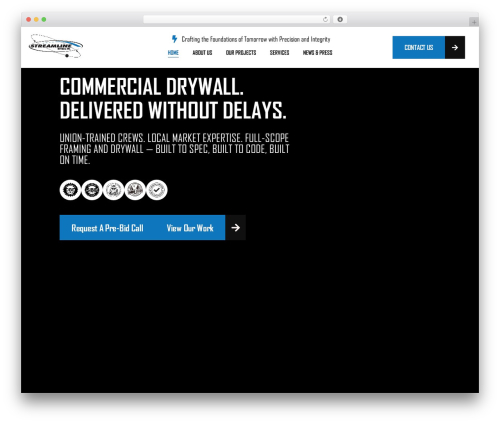500x423 pixels.
Task: Click the fourth certification badge
Action: coord(135,190)
